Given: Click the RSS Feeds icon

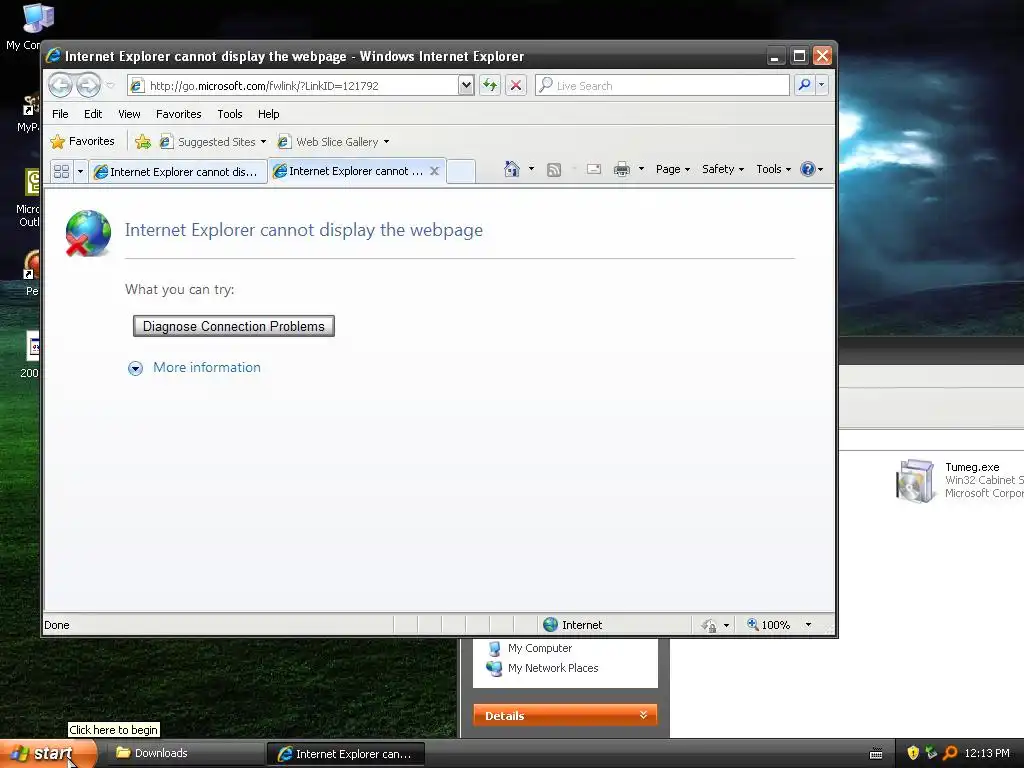Looking at the screenshot, I should pos(554,170).
